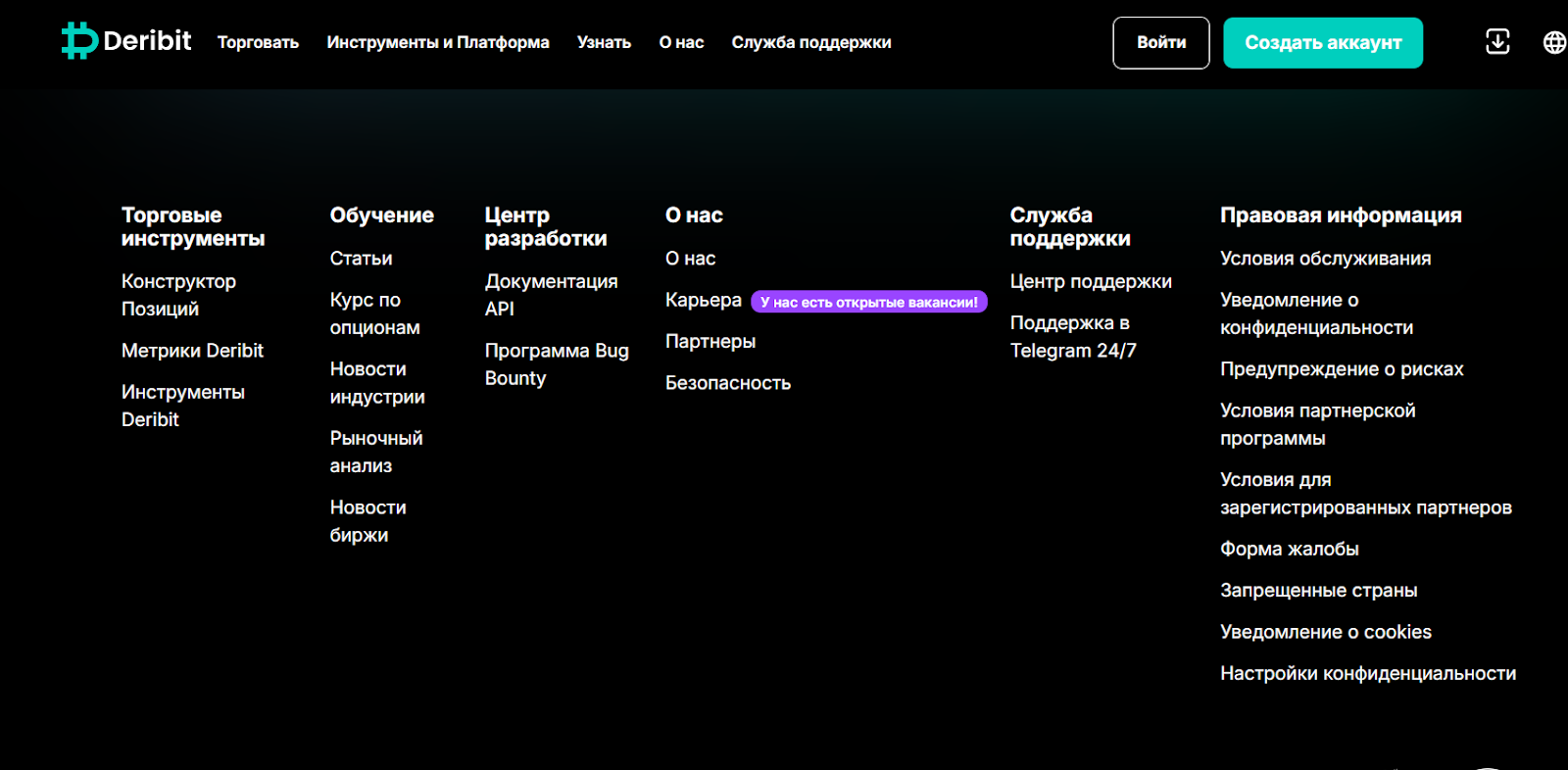1568x770 pixels.
Task: Click the Создать аккаунт button
Action: [1323, 43]
